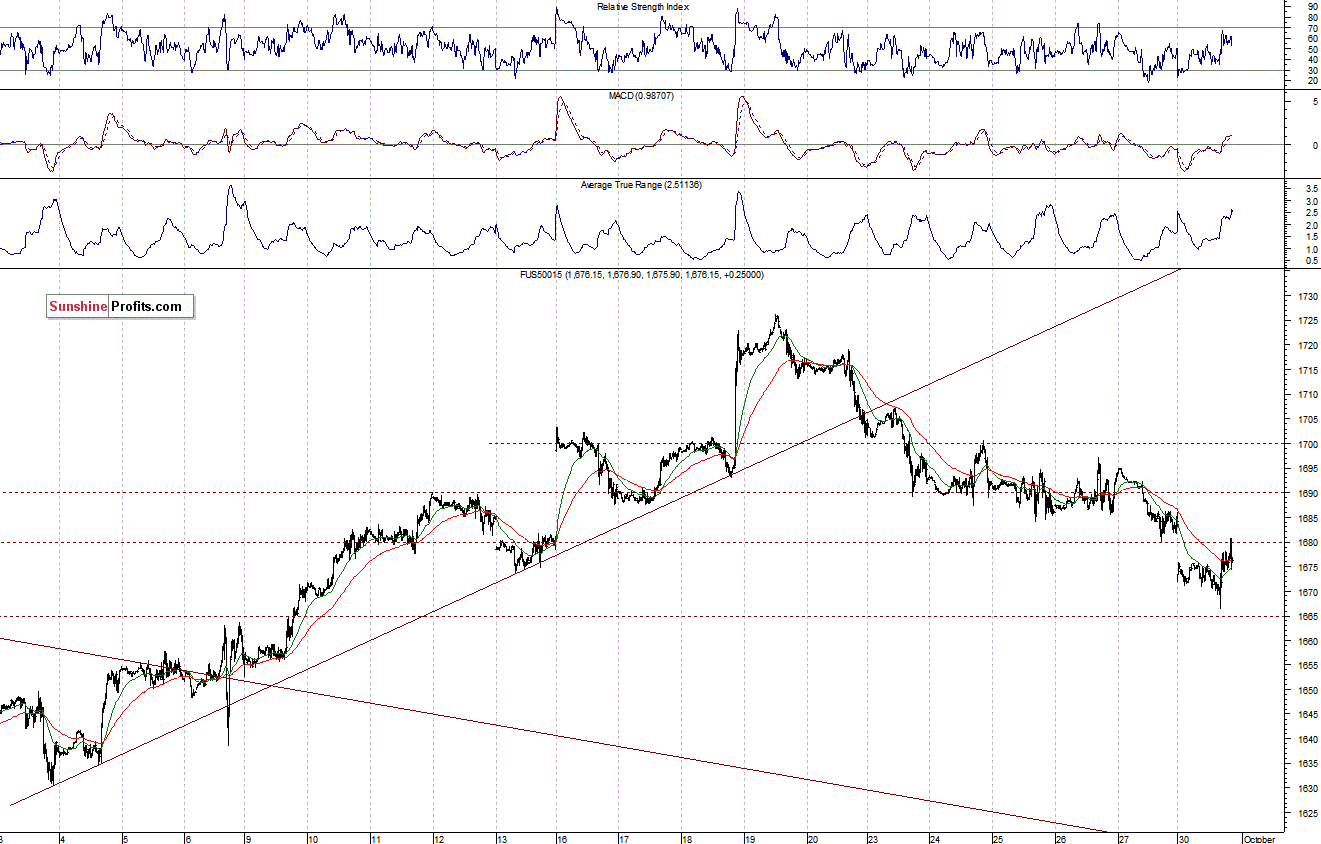Select the 1625 price axis label

click(x=1307, y=813)
